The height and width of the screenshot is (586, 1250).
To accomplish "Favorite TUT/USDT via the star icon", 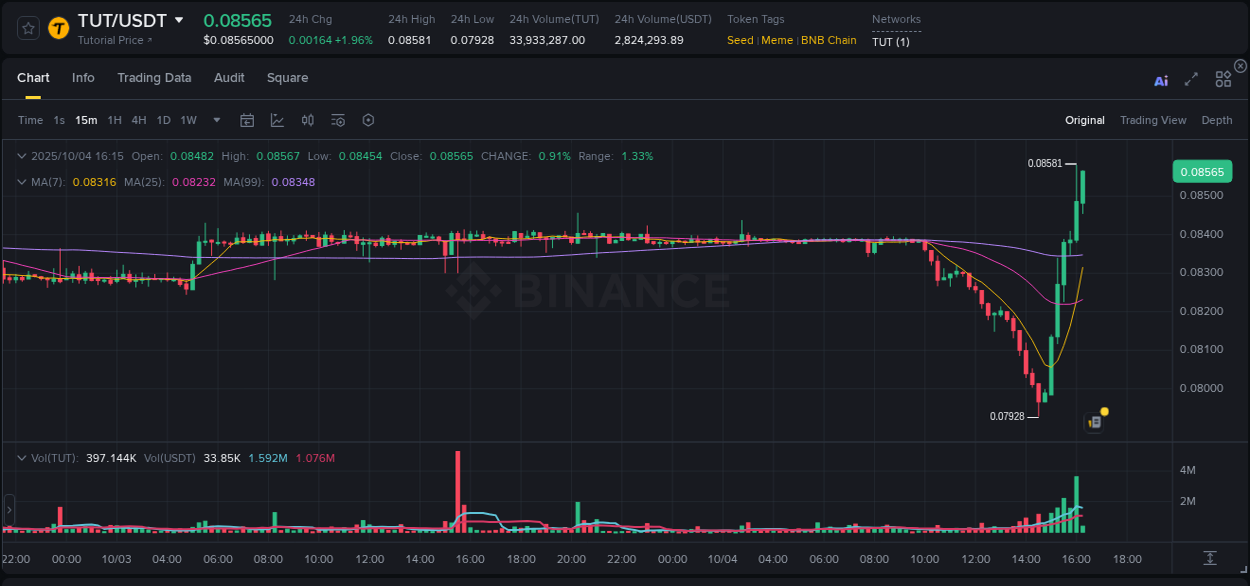I will (x=27, y=28).
